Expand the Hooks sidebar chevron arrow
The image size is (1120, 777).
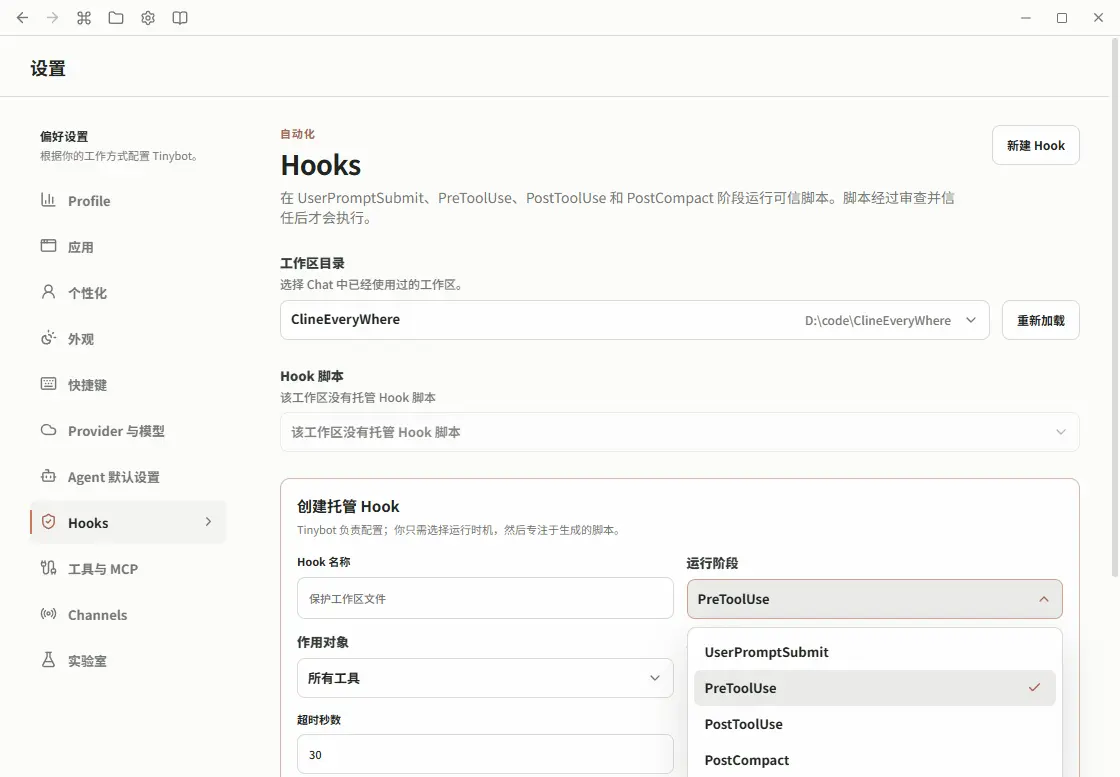pos(209,522)
